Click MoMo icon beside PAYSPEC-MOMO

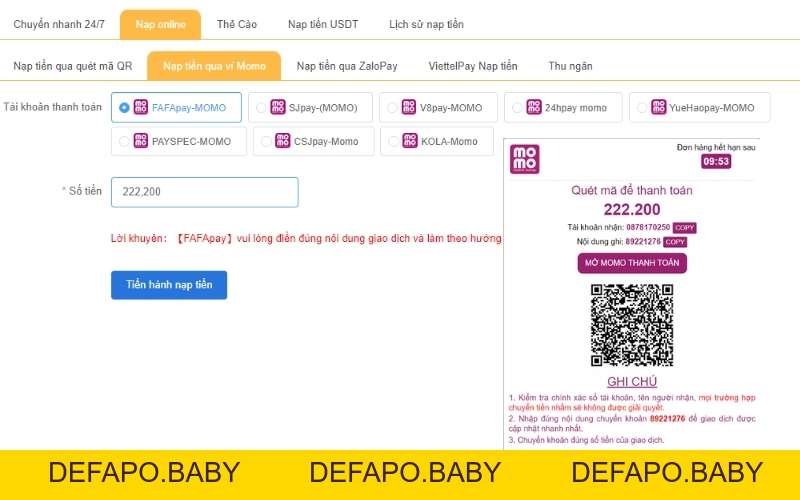[141, 140]
